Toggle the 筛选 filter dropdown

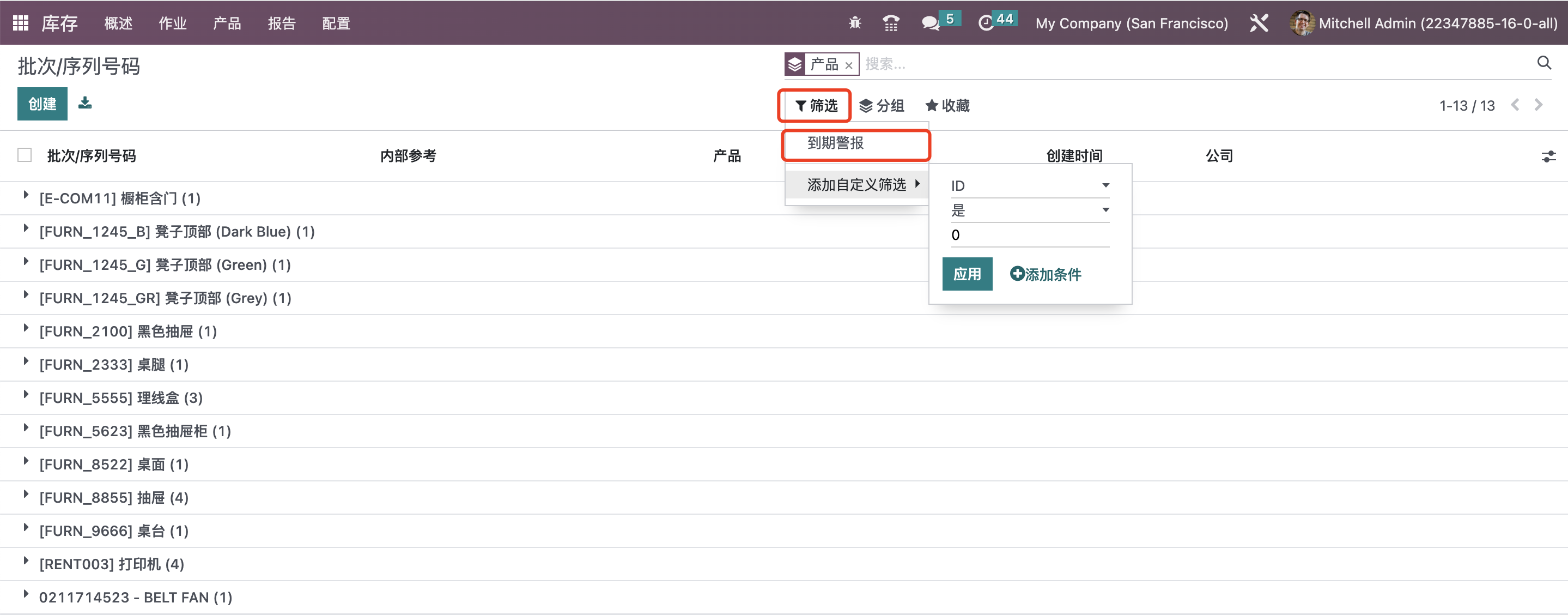pos(816,105)
